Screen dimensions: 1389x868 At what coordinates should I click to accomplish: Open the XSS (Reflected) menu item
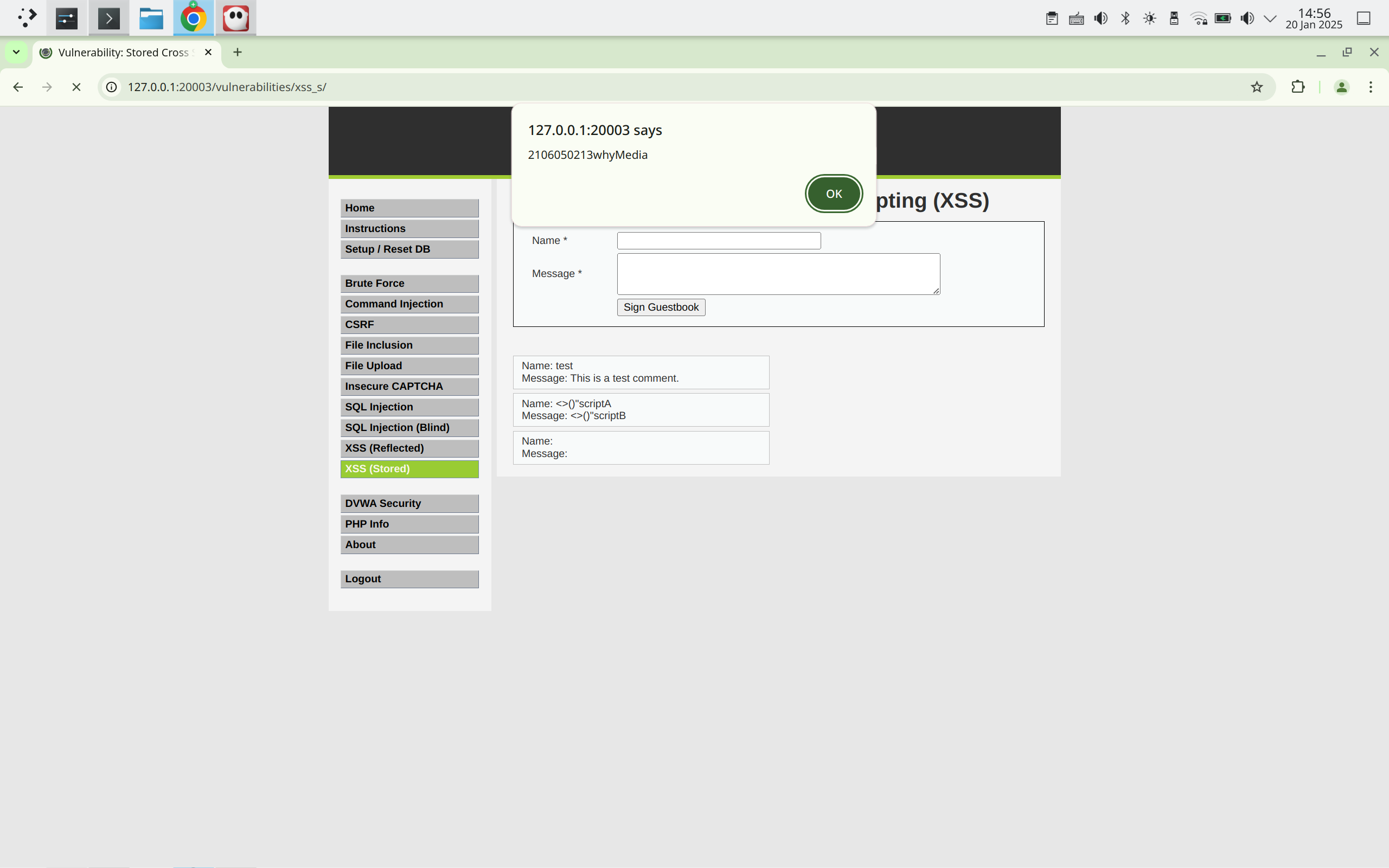point(409,448)
